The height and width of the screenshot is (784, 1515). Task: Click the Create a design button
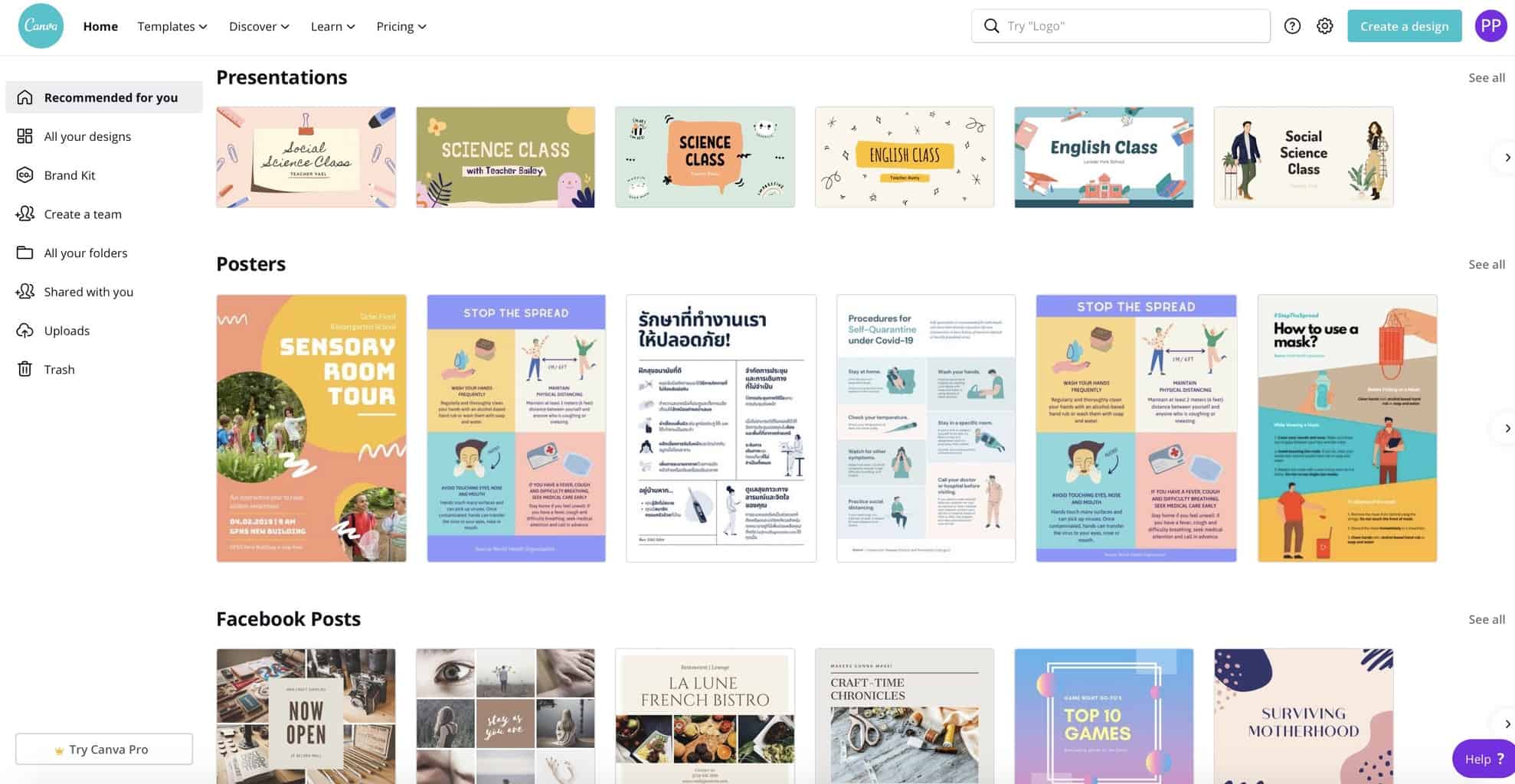pyautogui.click(x=1404, y=26)
